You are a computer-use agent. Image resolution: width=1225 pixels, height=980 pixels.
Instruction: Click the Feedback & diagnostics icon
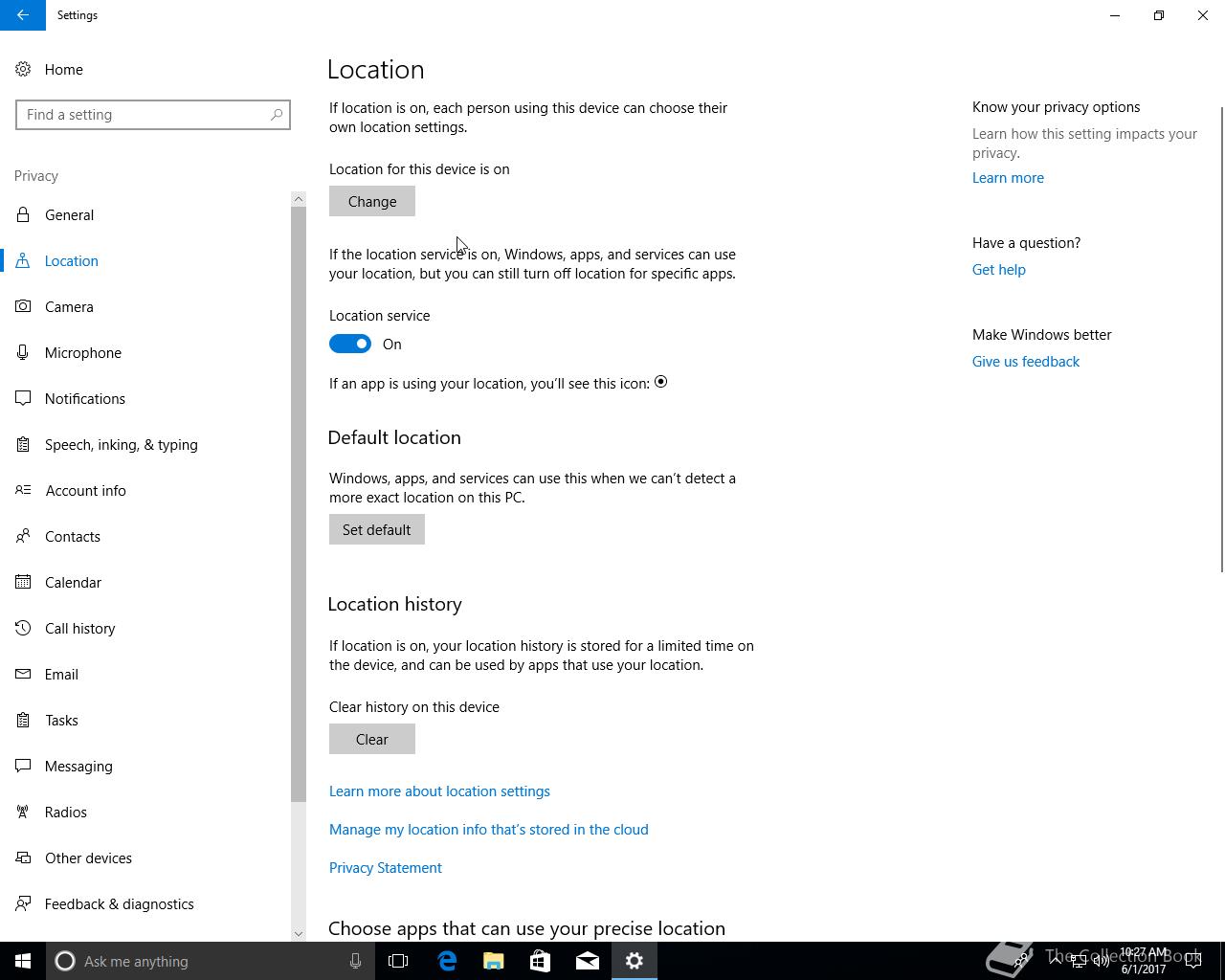[23, 904]
